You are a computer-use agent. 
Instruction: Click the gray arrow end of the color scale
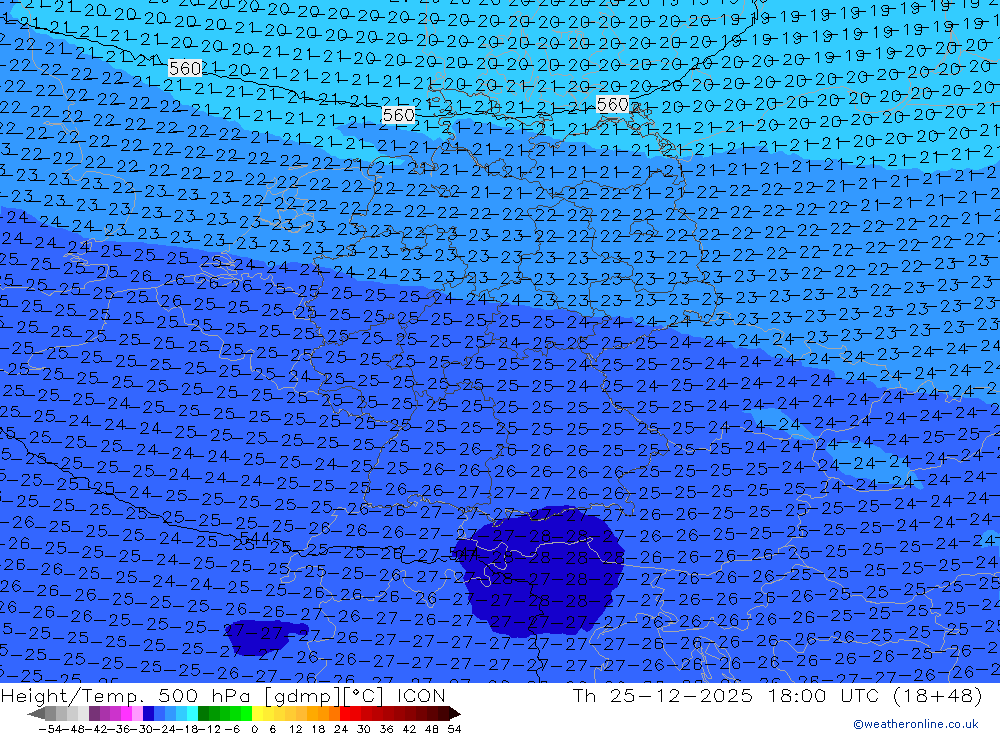click(36, 714)
